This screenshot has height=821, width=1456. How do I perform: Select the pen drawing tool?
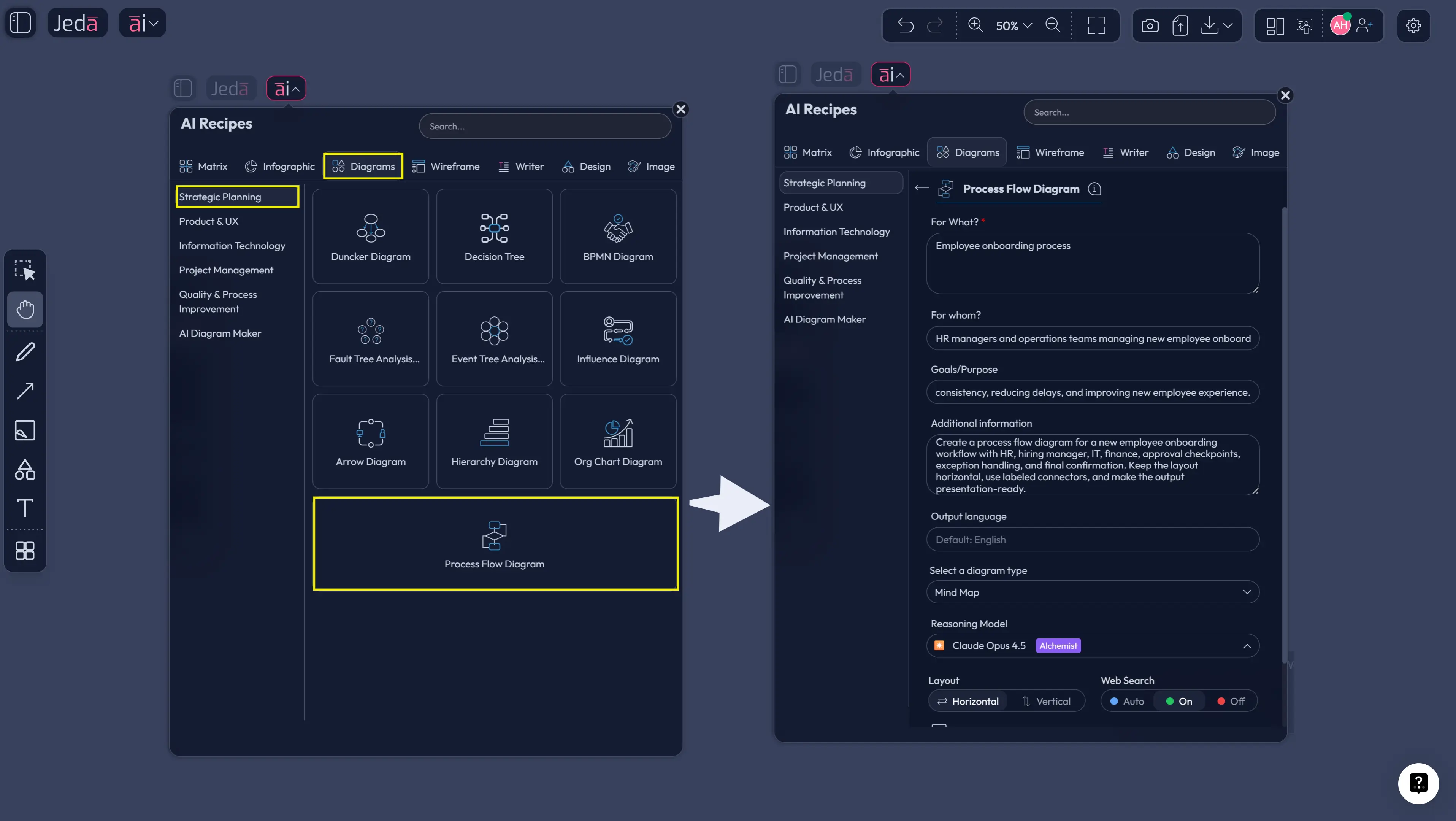(25, 352)
